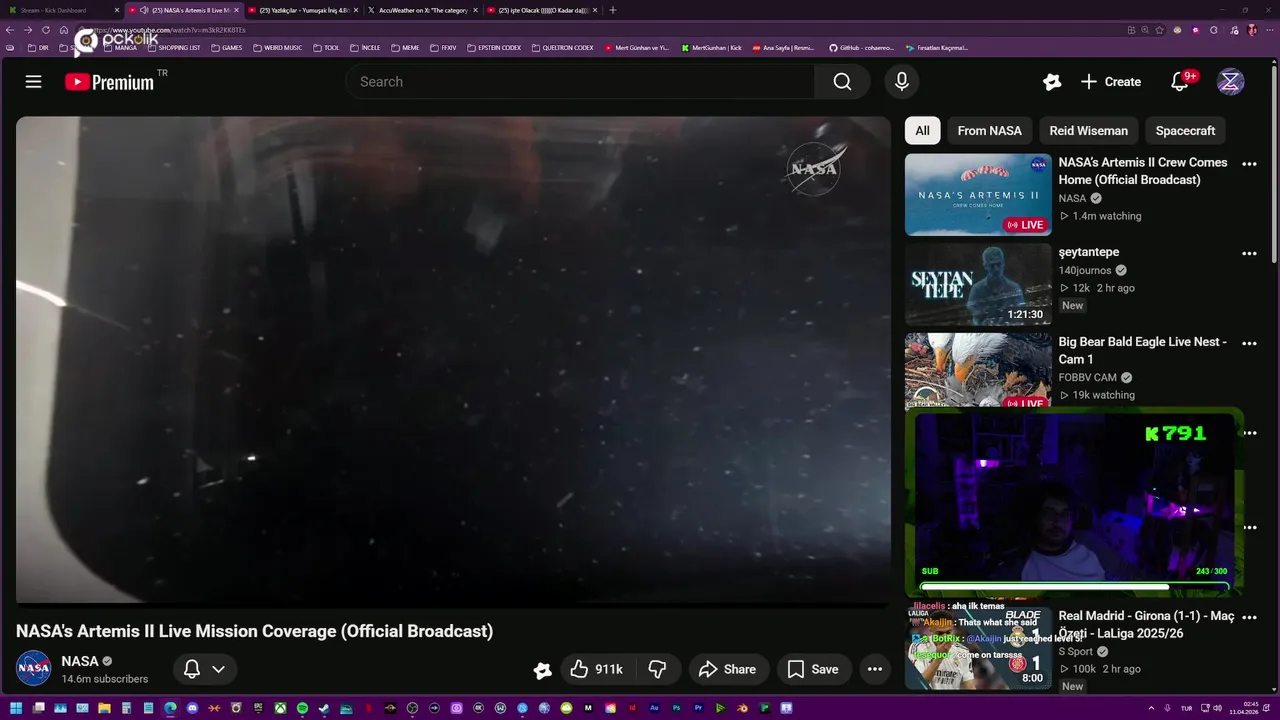
Task: Start voice search with the microphone
Action: [901, 82]
